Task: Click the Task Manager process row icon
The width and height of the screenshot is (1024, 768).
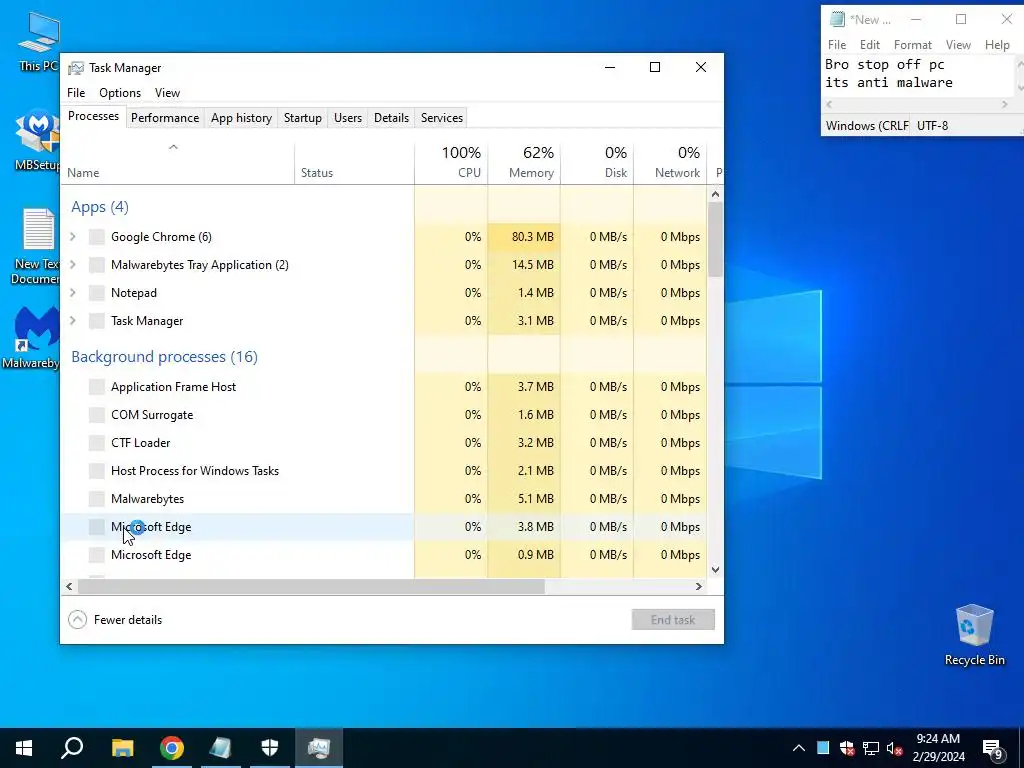Action: tap(97, 321)
